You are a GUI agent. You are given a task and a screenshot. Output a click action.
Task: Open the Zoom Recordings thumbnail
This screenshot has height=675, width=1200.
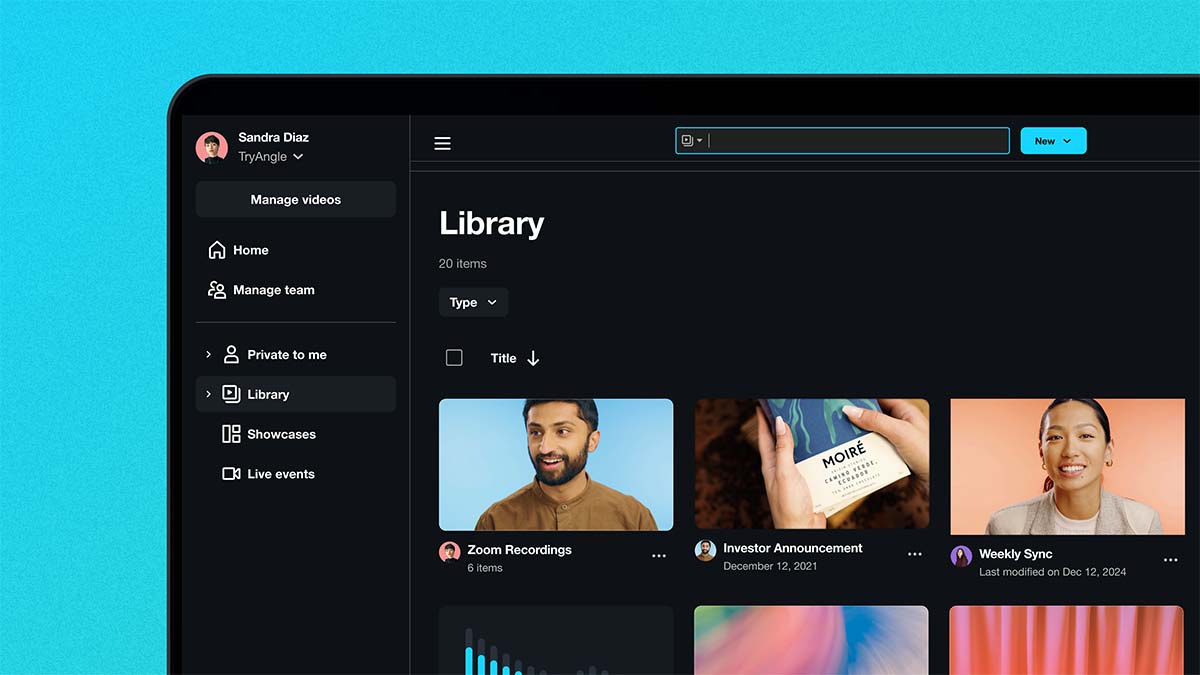coord(556,464)
